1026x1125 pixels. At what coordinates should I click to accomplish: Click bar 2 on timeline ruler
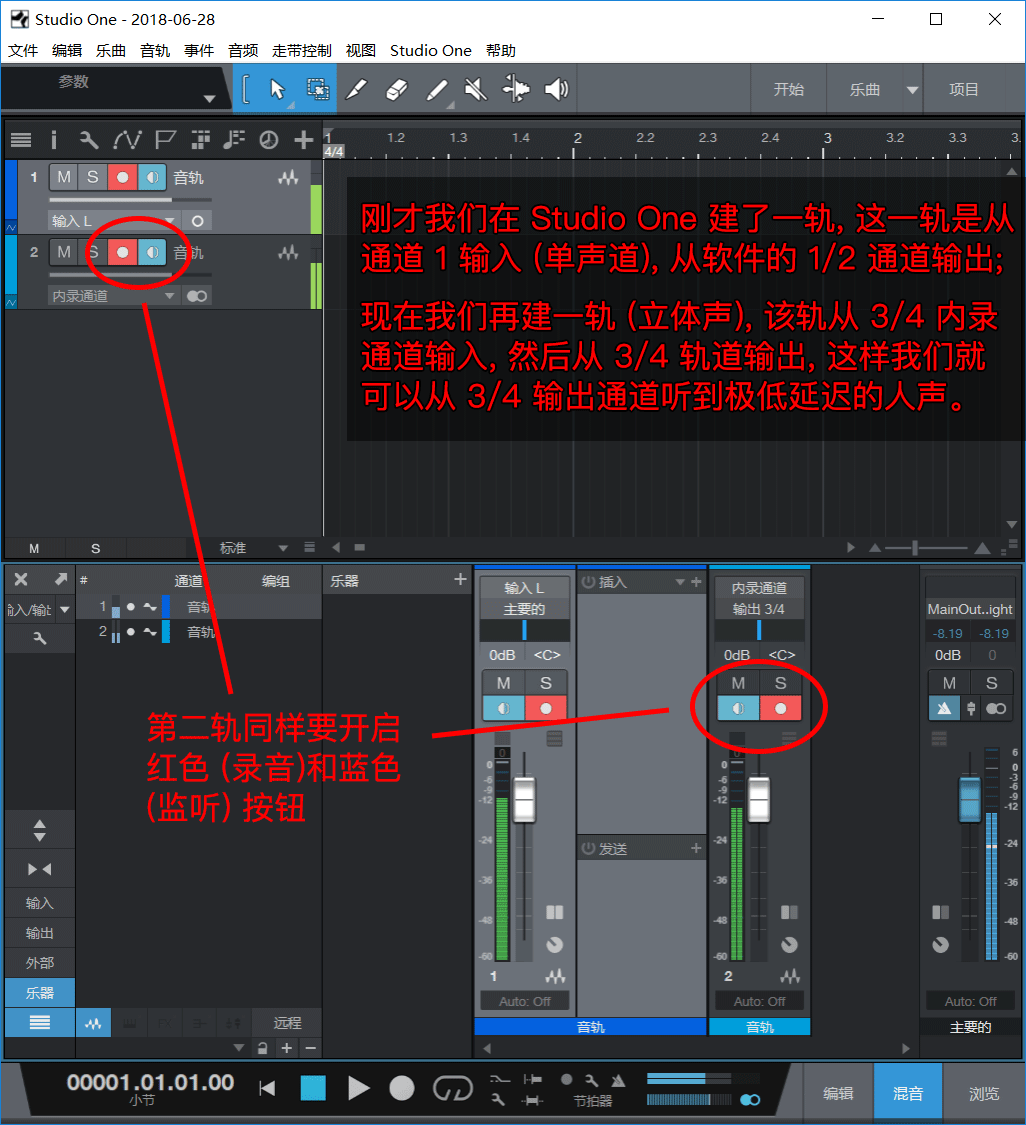coord(577,138)
